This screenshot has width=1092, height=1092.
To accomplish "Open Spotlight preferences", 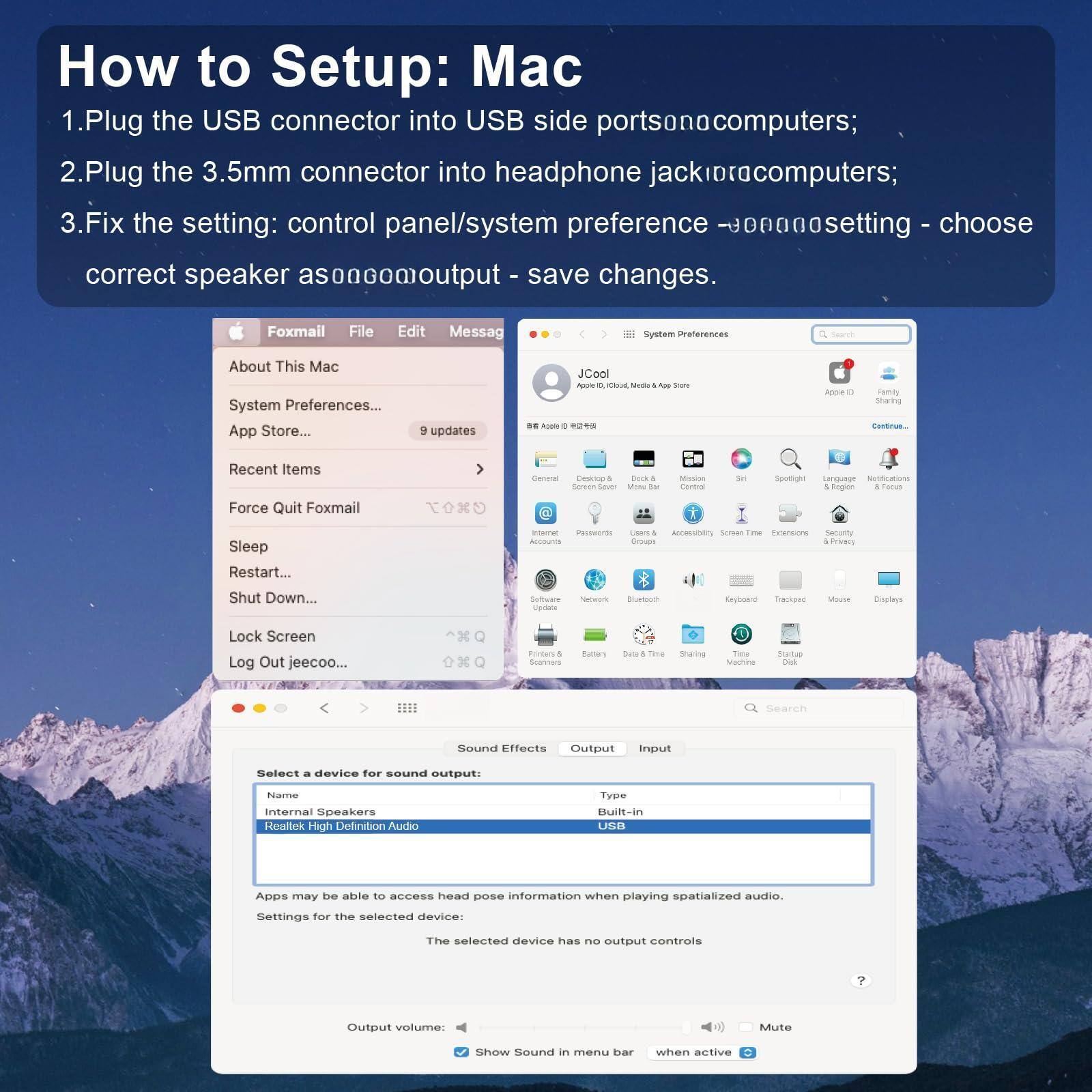I will coord(790,459).
